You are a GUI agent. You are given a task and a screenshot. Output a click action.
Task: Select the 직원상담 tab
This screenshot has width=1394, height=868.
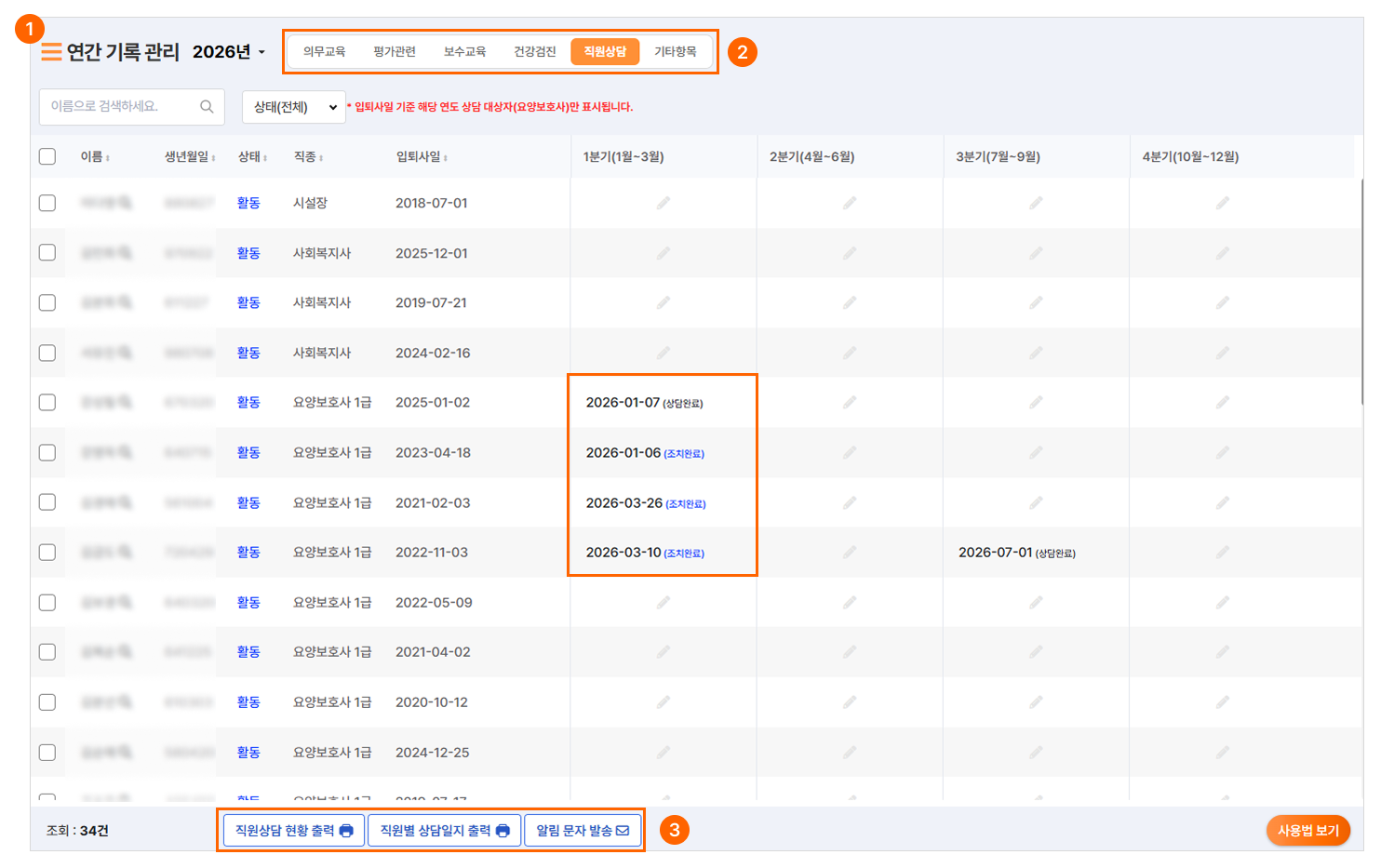[x=605, y=51]
